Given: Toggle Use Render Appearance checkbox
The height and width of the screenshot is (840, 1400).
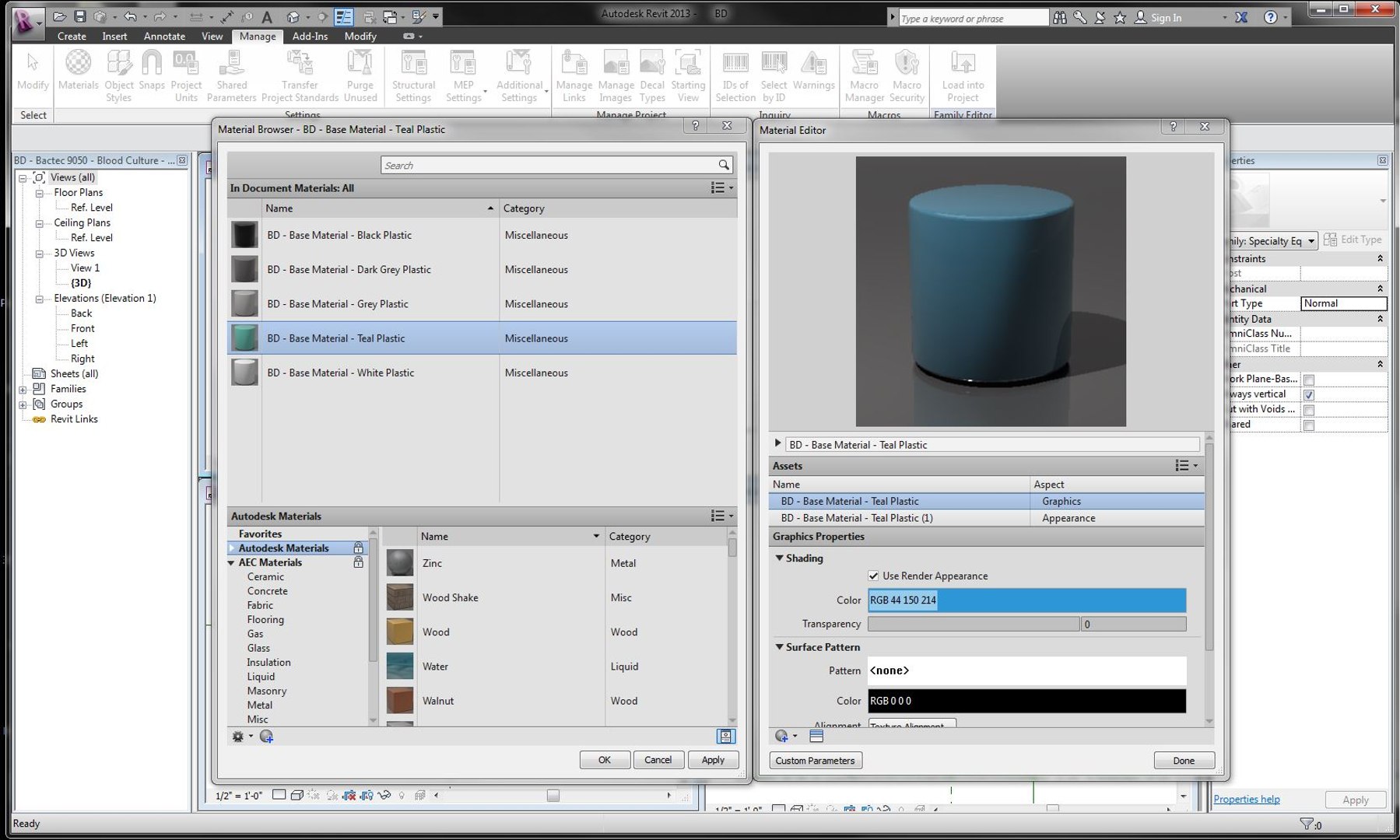Looking at the screenshot, I should click(873, 576).
